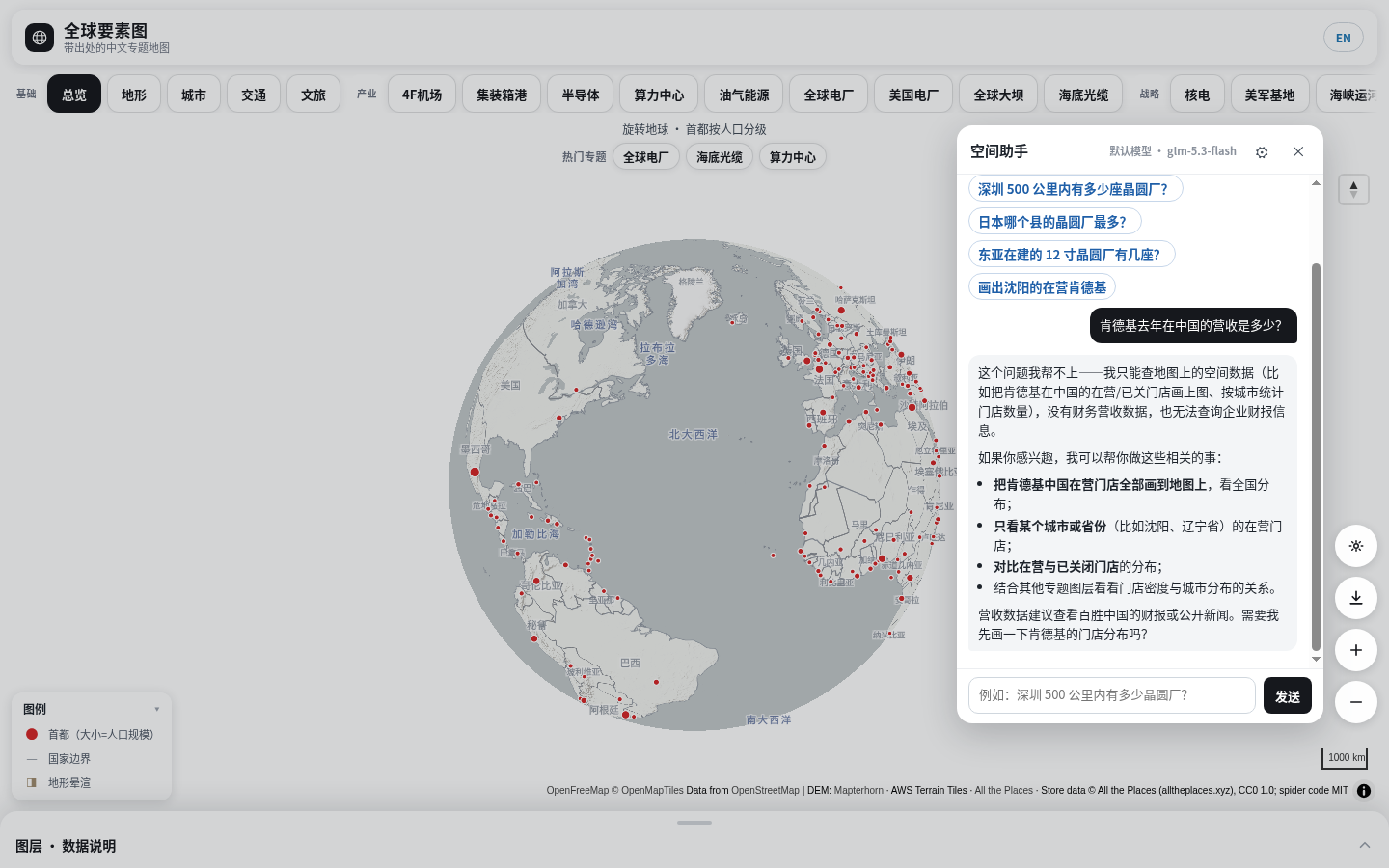Select the 文旅 layer tab
Screen dimensions: 1389x868
(313, 94)
